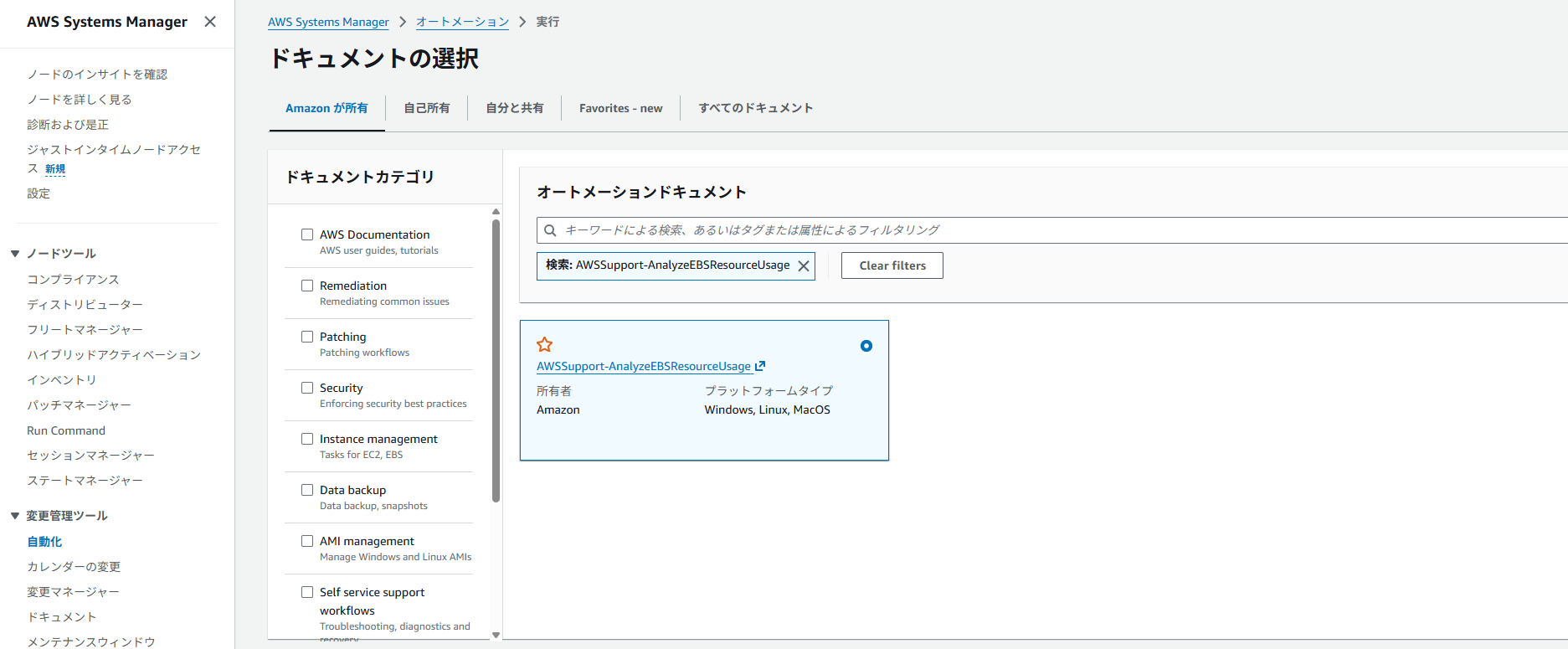Click breadcrumb chevron after AWS Systems Manager
Viewport: 1568px width, 649px height.
[x=403, y=22]
